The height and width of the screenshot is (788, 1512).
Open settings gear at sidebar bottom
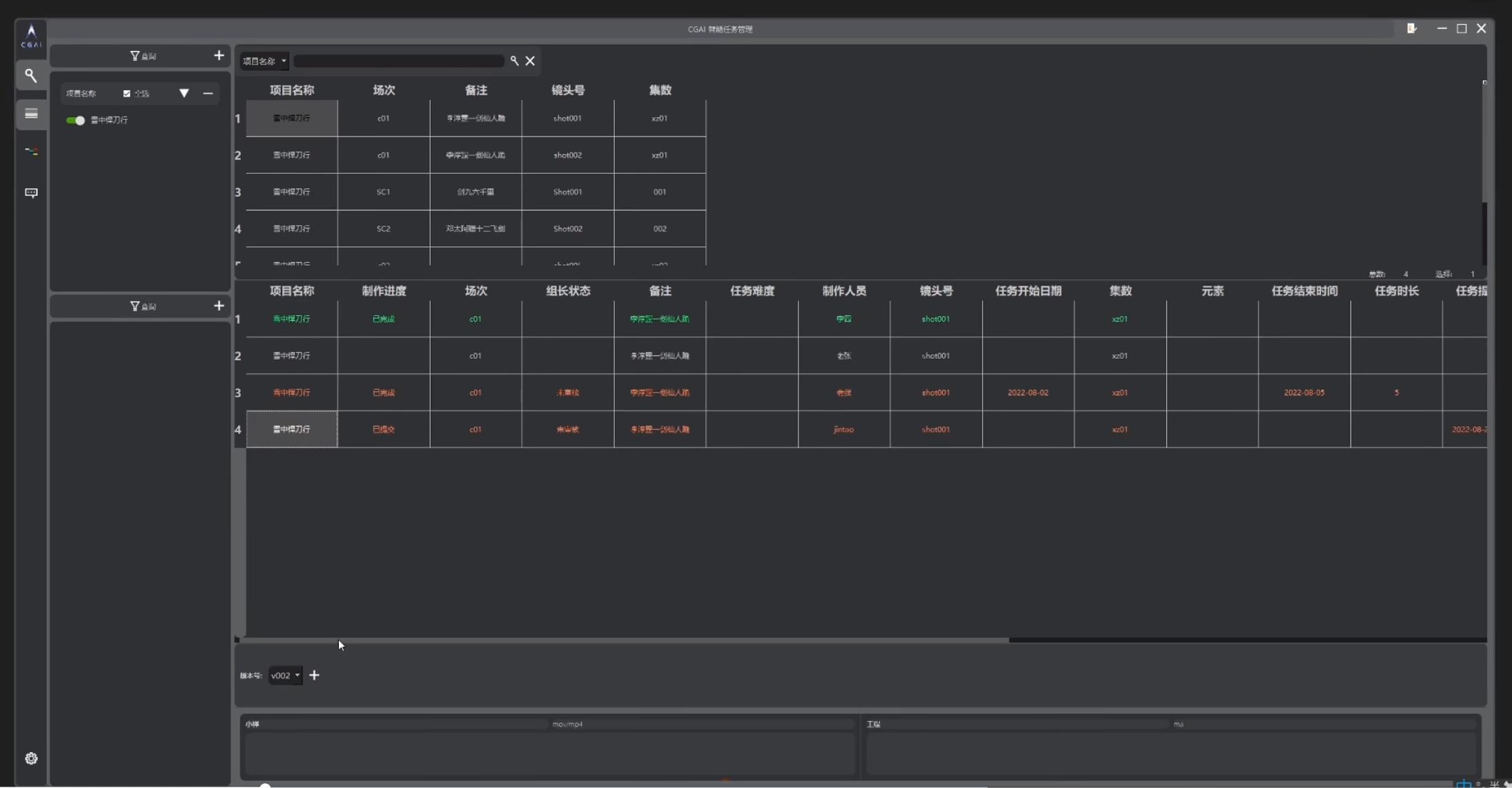pyautogui.click(x=31, y=758)
